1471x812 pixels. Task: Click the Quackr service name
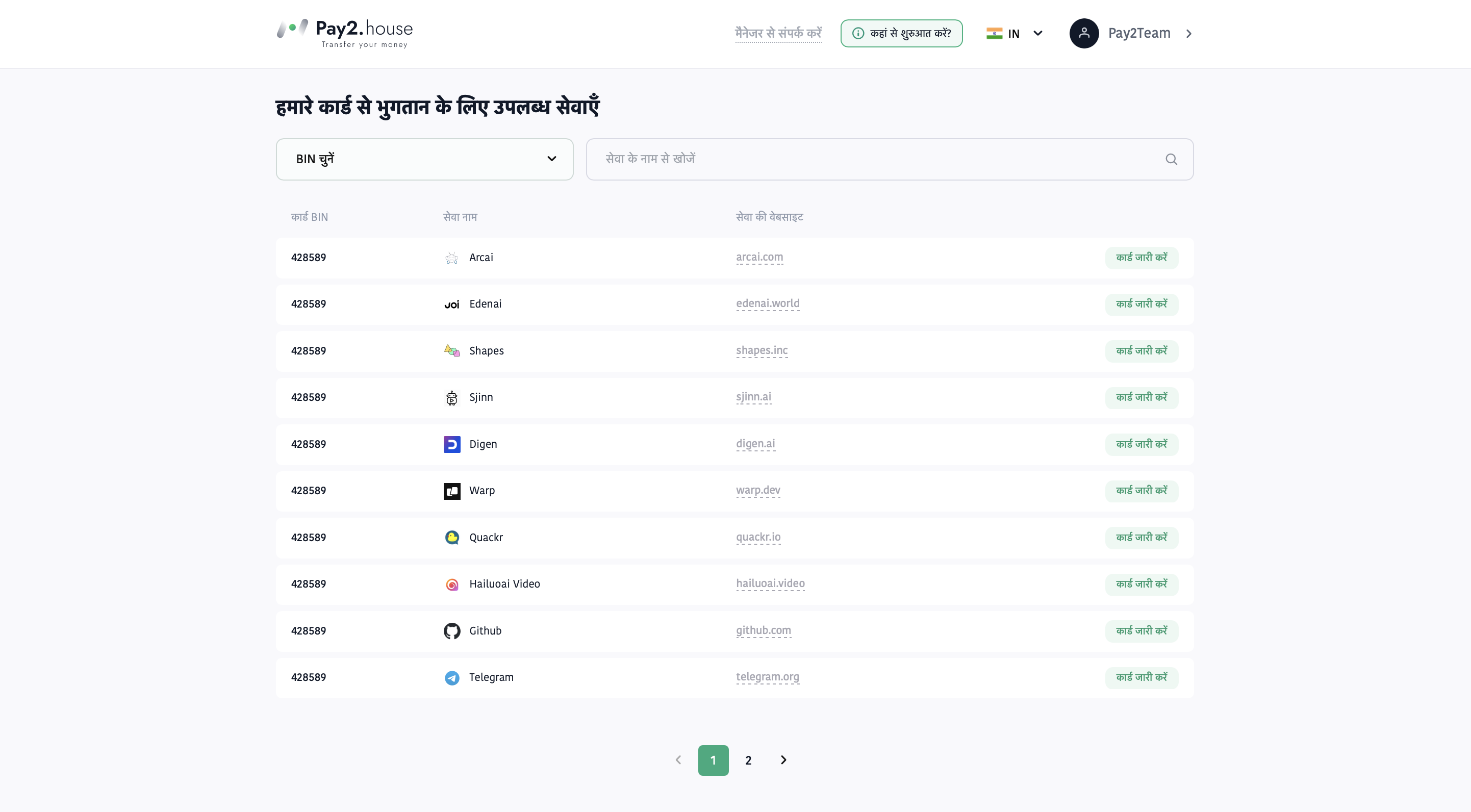pos(486,537)
